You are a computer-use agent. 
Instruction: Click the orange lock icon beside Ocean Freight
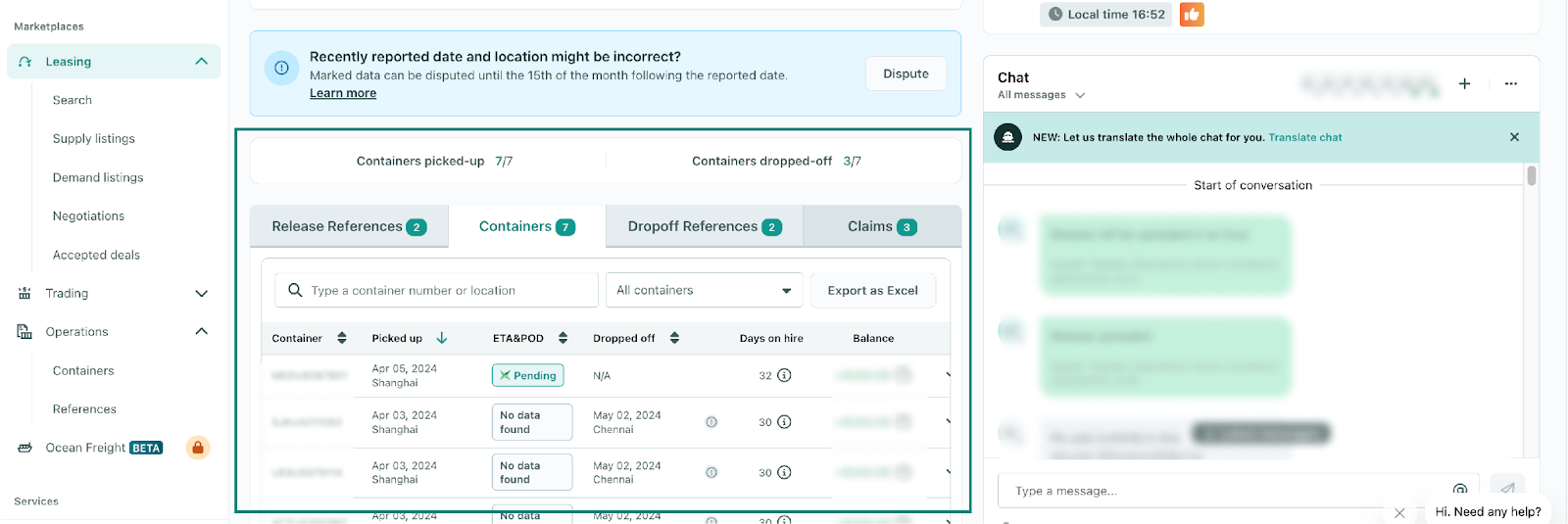click(x=198, y=448)
